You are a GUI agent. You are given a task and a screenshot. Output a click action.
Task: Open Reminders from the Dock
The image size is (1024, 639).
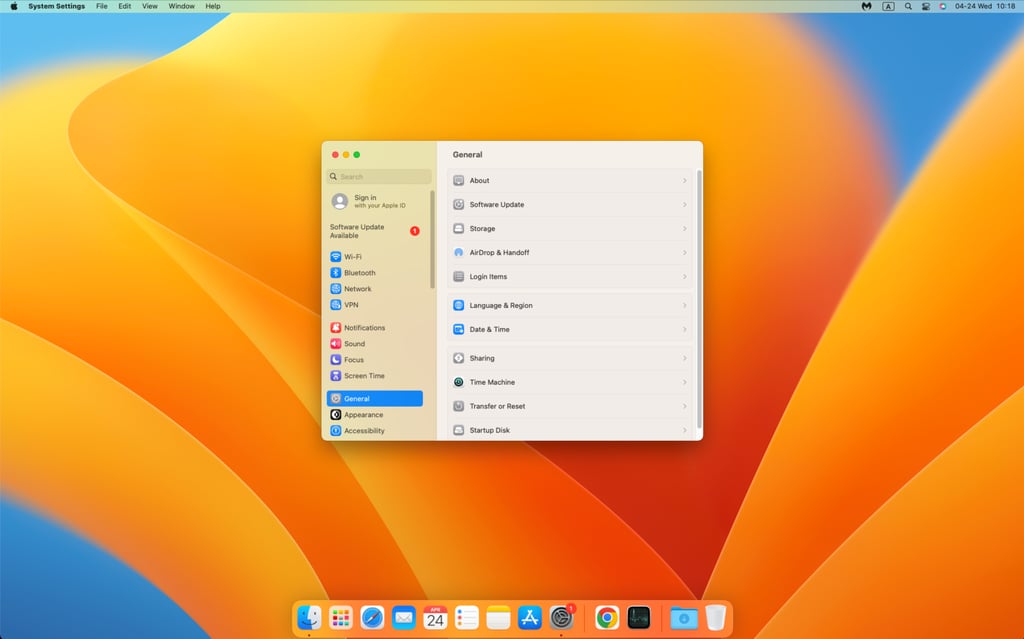tap(467, 617)
